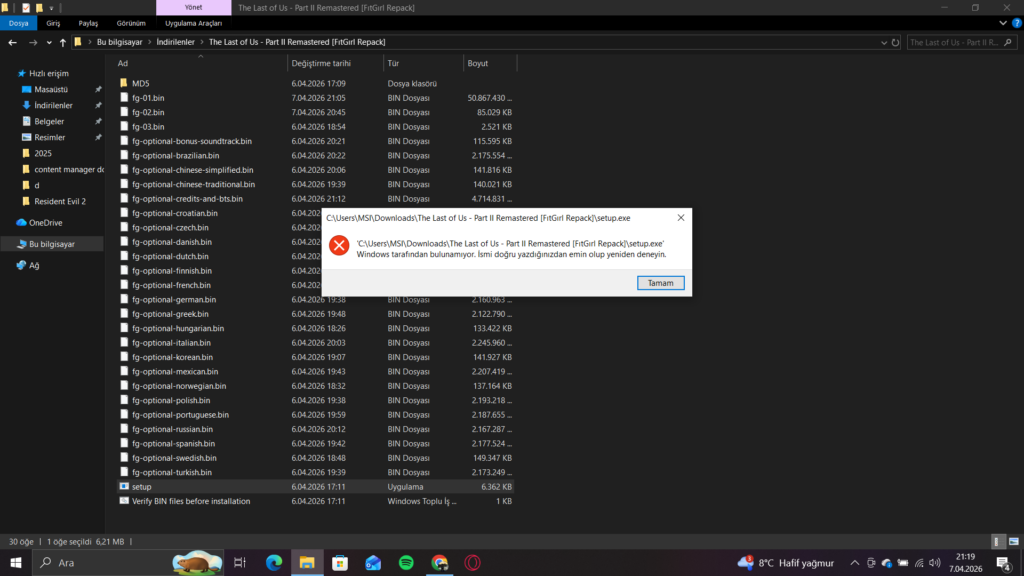Image resolution: width=1024 pixels, height=576 pixels.
Task: Open File Explorer taskbar icon
Action: [307, 562]
